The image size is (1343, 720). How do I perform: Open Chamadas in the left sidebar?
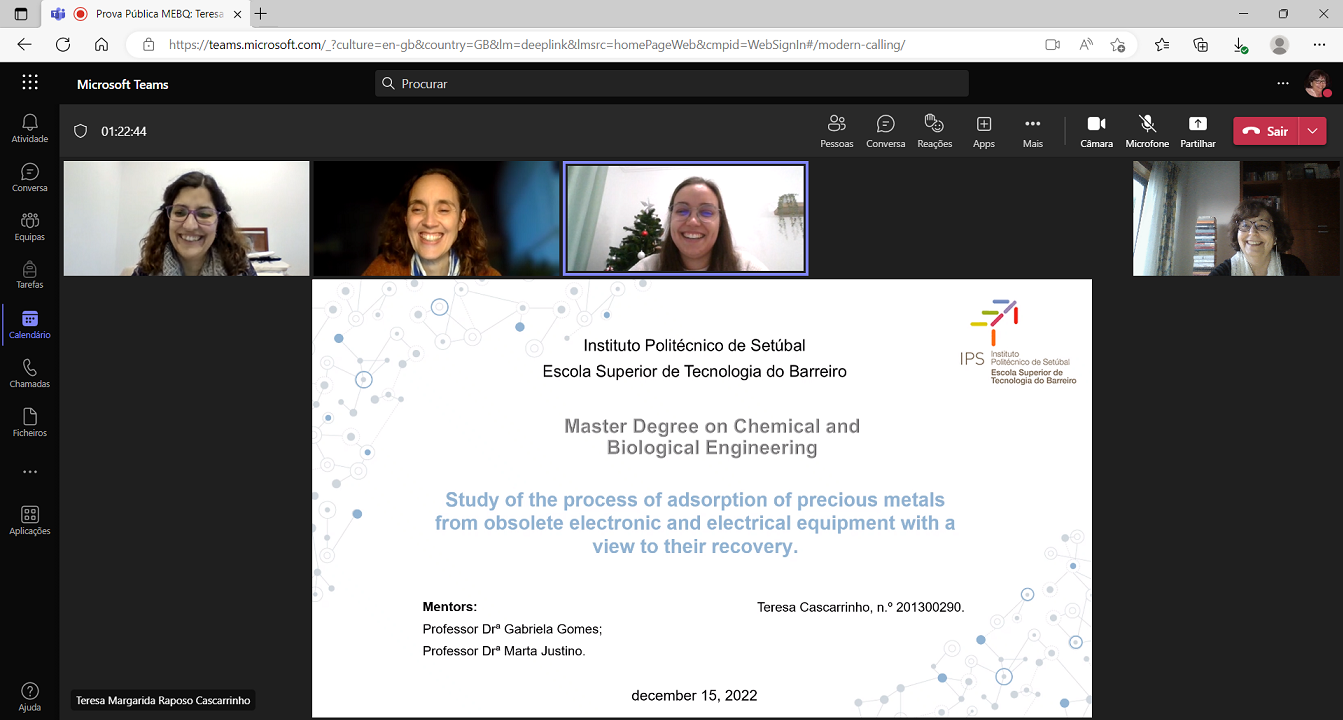(30, 374)
